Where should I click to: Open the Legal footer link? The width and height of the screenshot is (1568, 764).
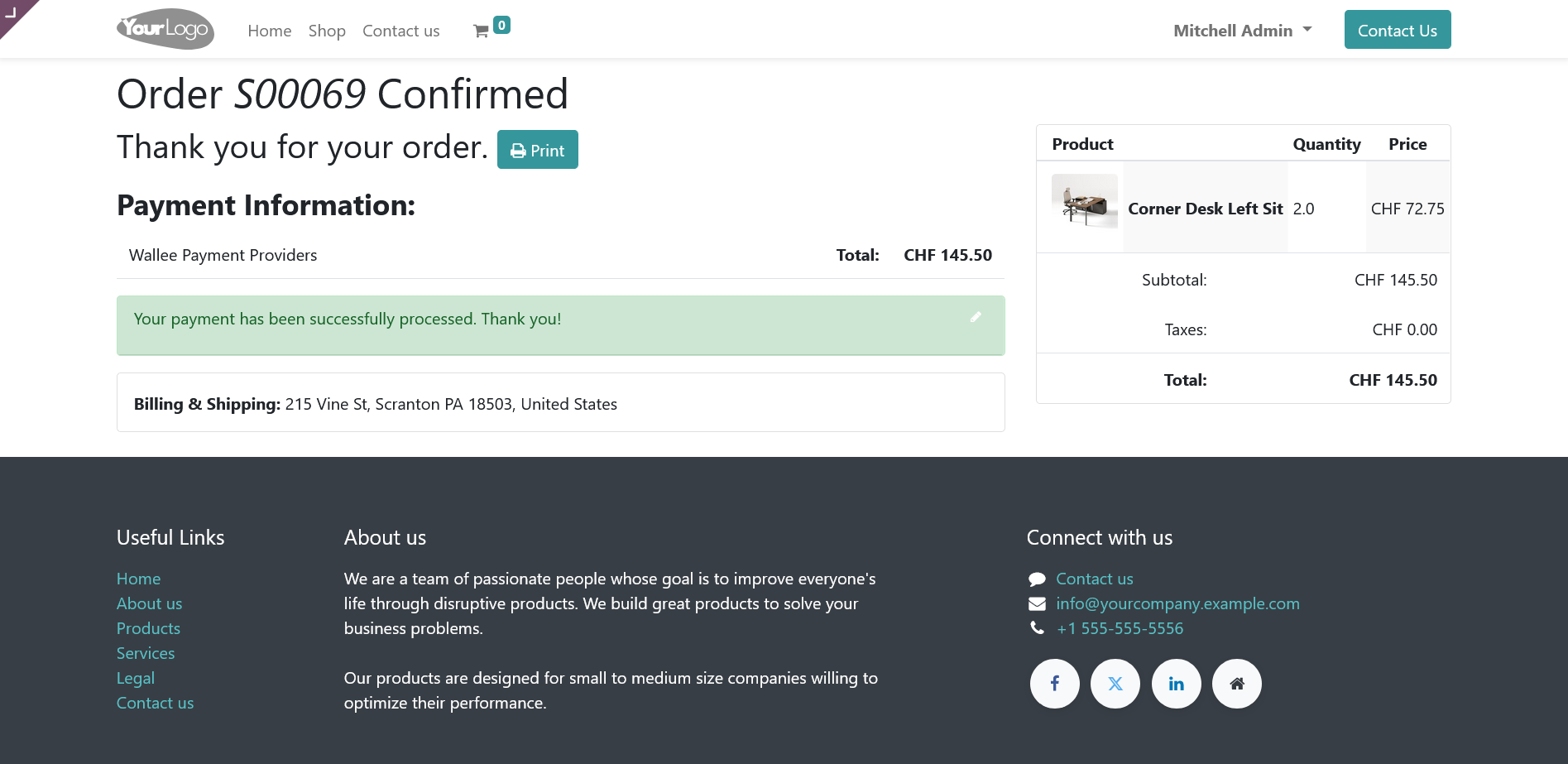(136, 678)
